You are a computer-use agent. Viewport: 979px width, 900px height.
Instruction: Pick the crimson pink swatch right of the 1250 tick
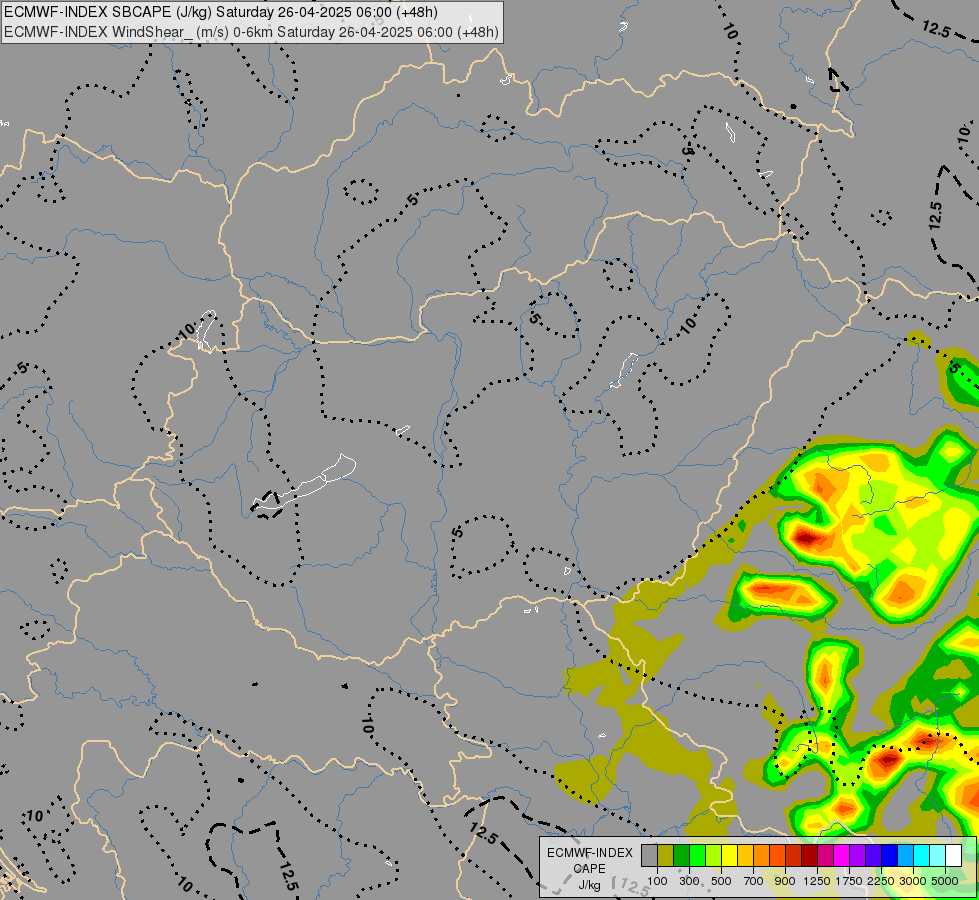pyautogui.click(x=825, y=856)
